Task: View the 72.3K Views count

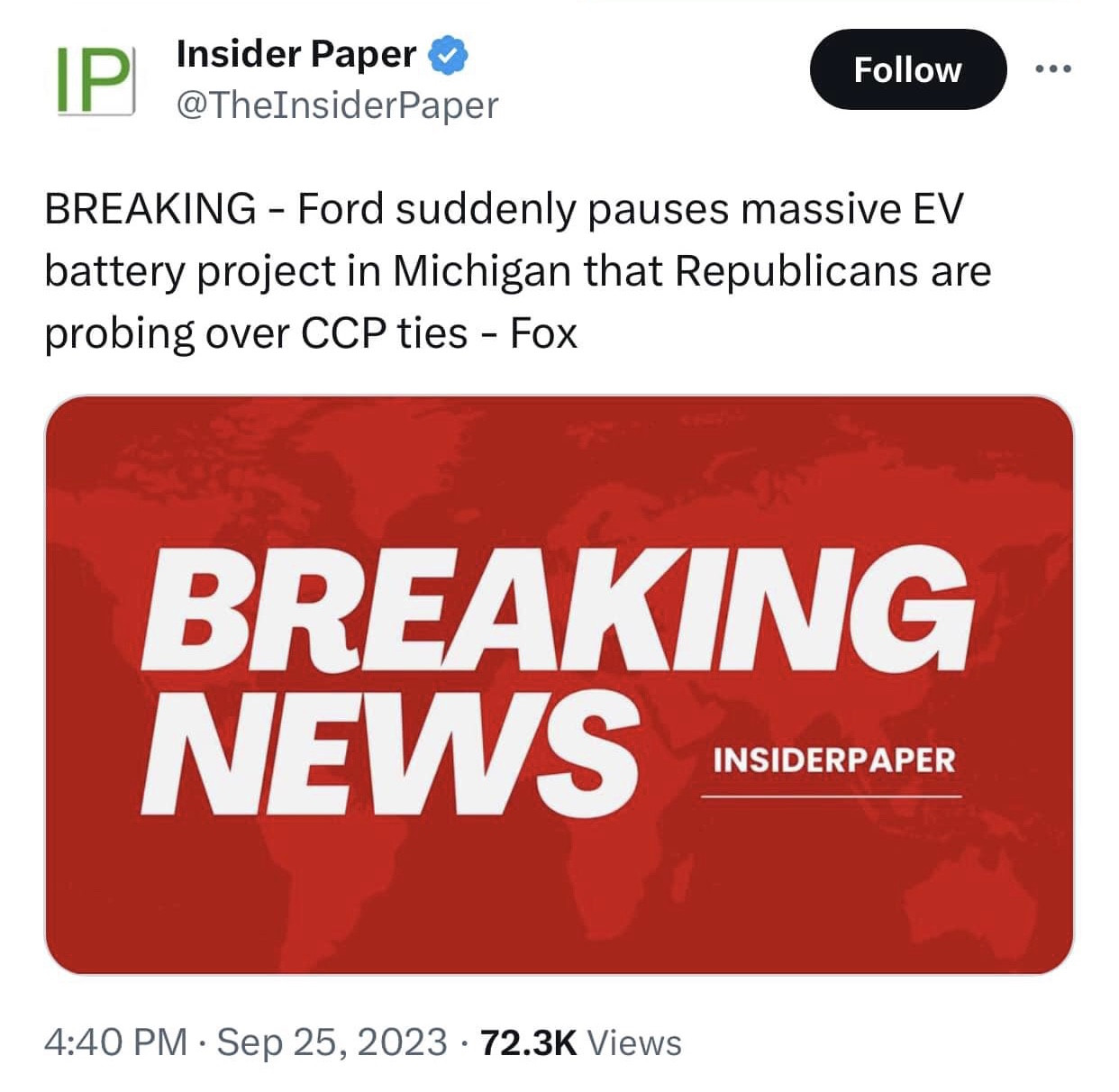Action: [x=581, y=1042]
